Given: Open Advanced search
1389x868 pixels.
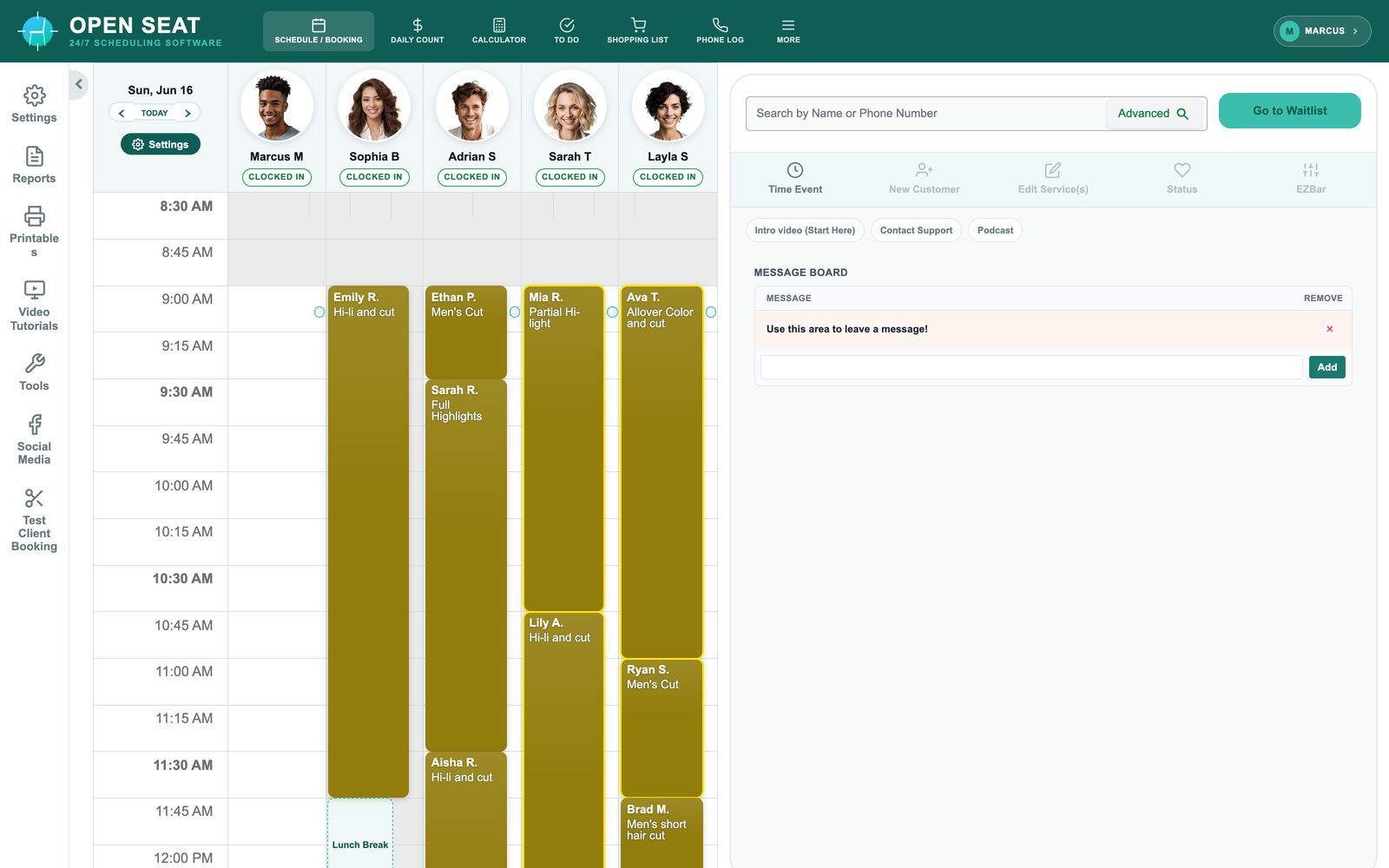Looking at the screenshot, I should point(1154,114).
